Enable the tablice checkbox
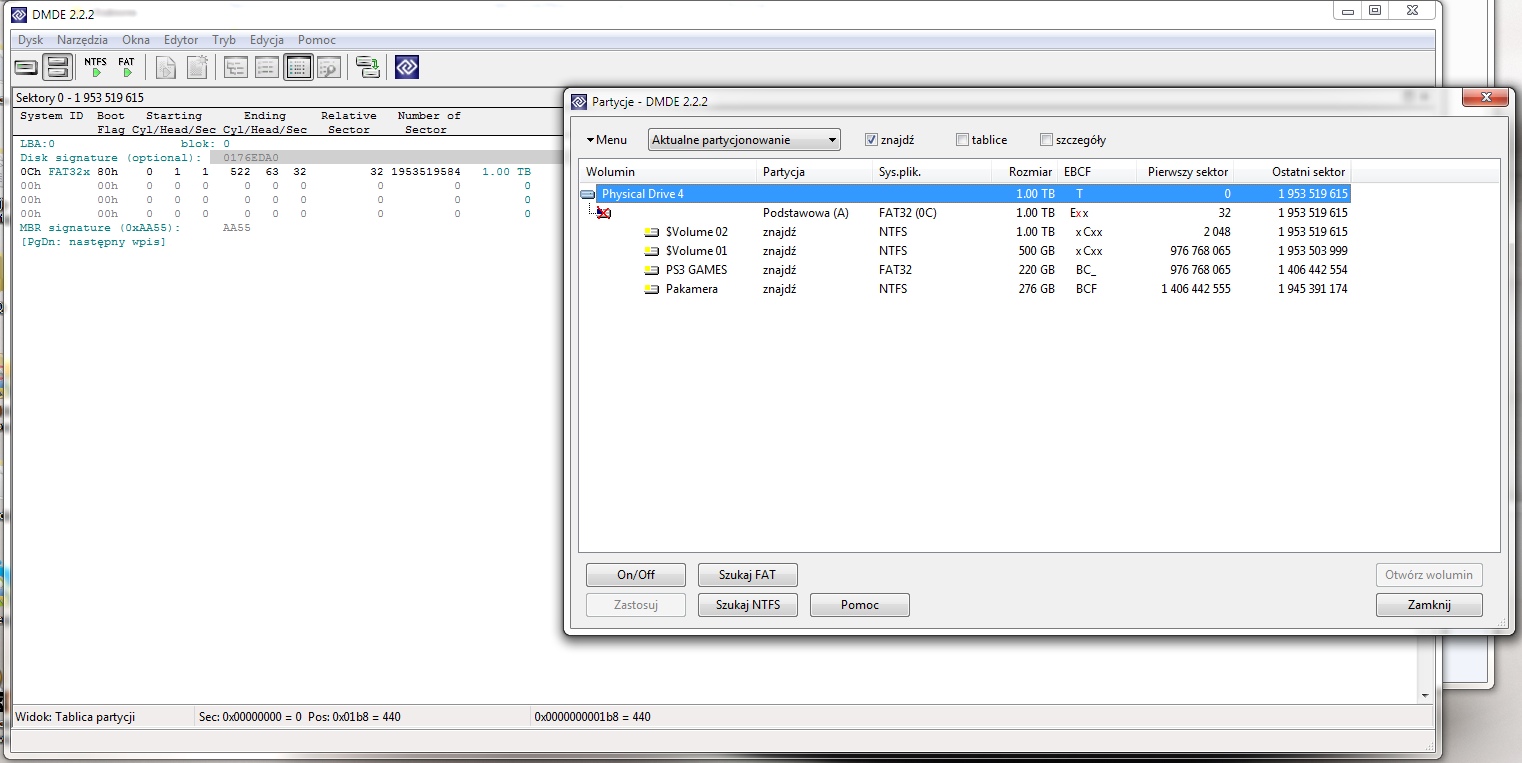Viewport: 1522px width, 763px height. coord(962,140)
